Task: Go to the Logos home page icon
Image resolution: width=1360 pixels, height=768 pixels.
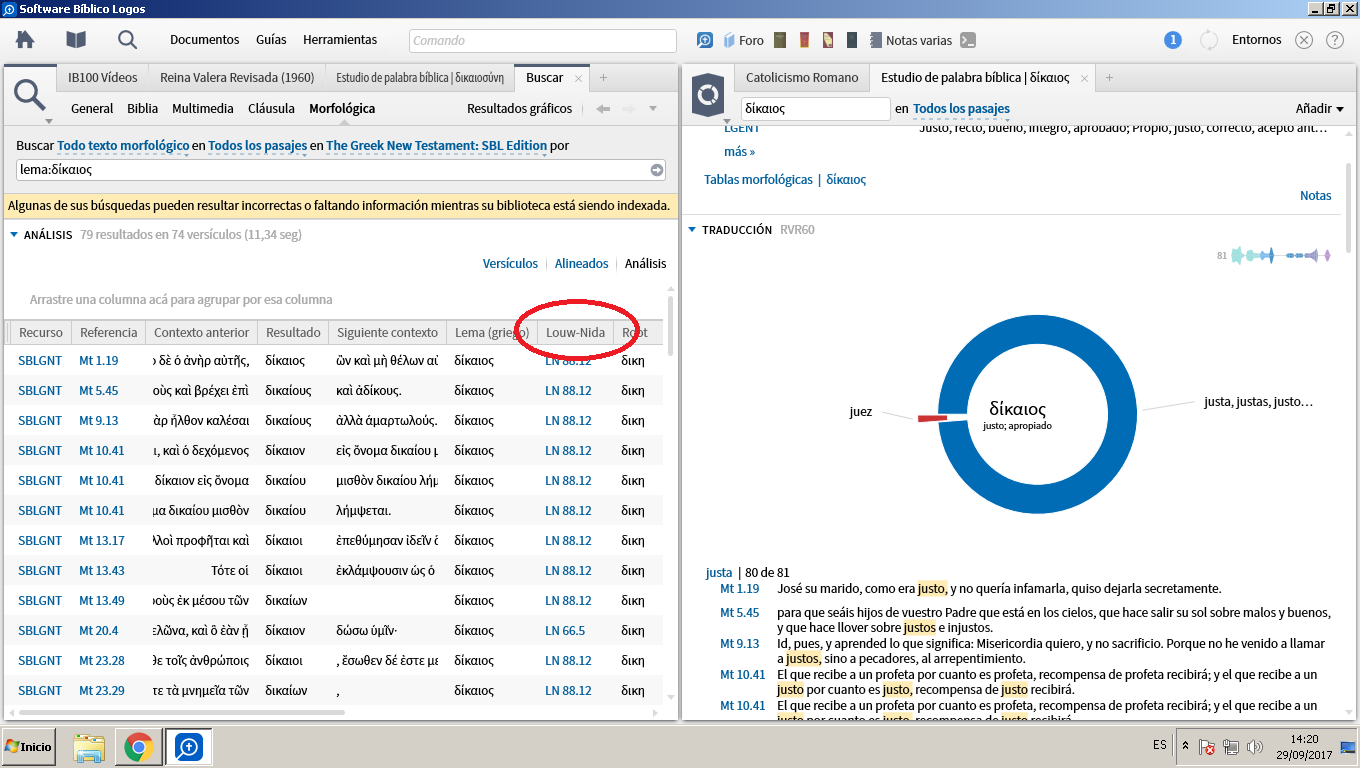Action: [25, 40]
